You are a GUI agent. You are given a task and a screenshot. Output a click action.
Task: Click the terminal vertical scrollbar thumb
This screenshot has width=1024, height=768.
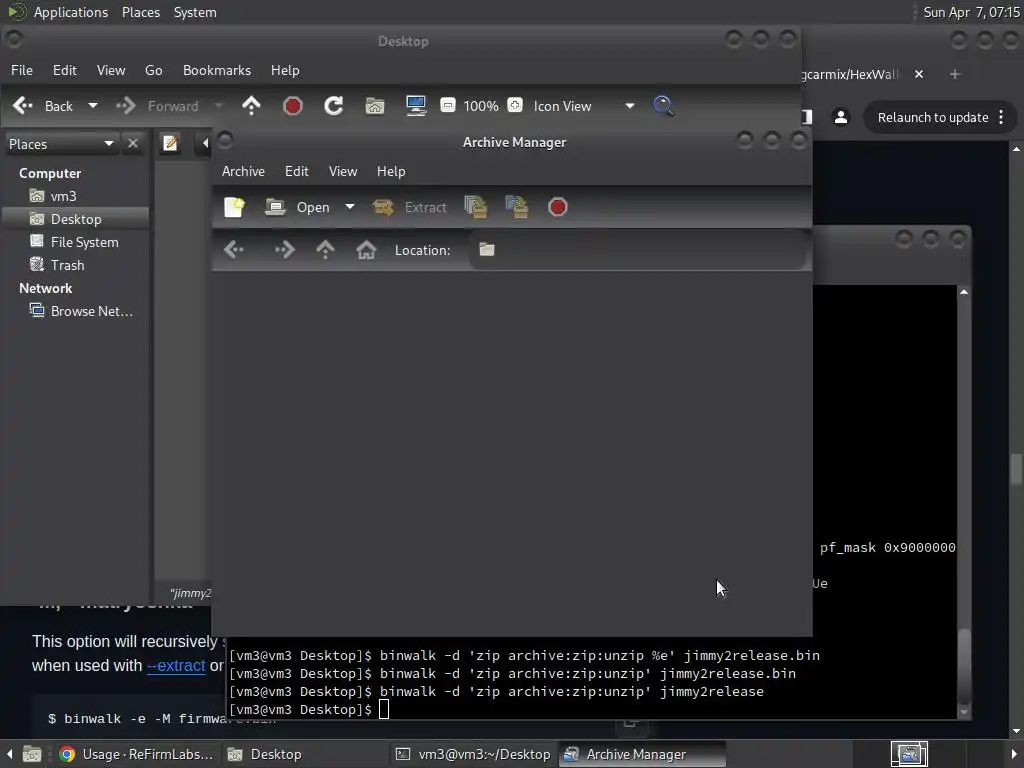(x=964, y=664)
